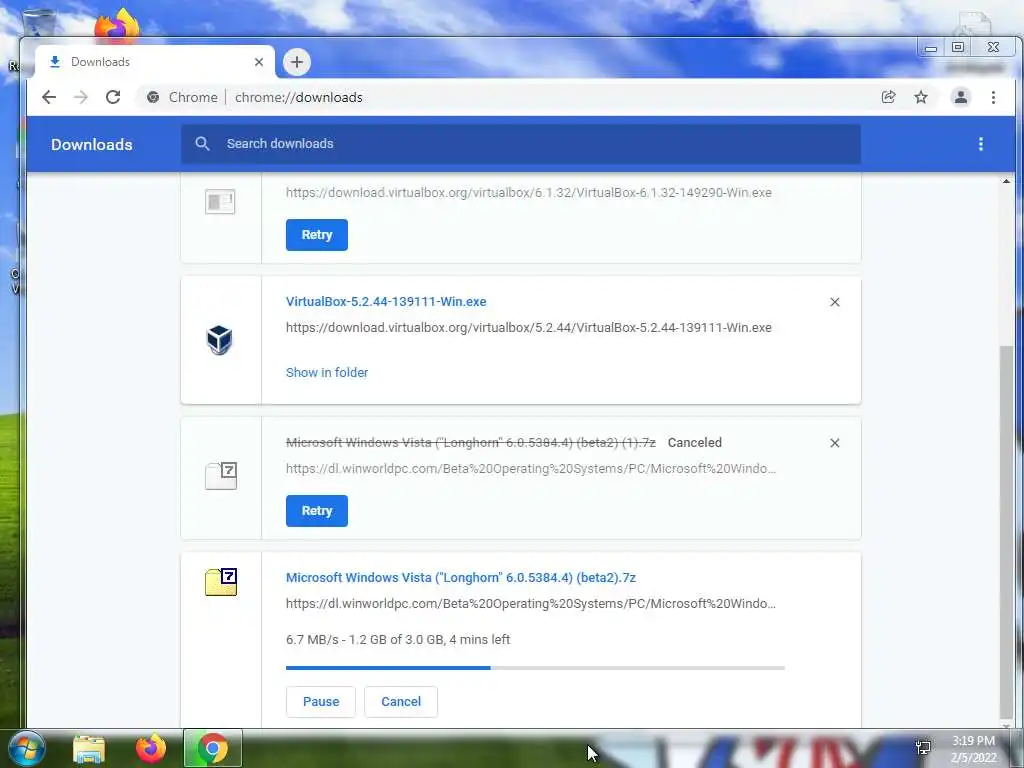Open the Longhorn (beta2).7z file link

461,577
